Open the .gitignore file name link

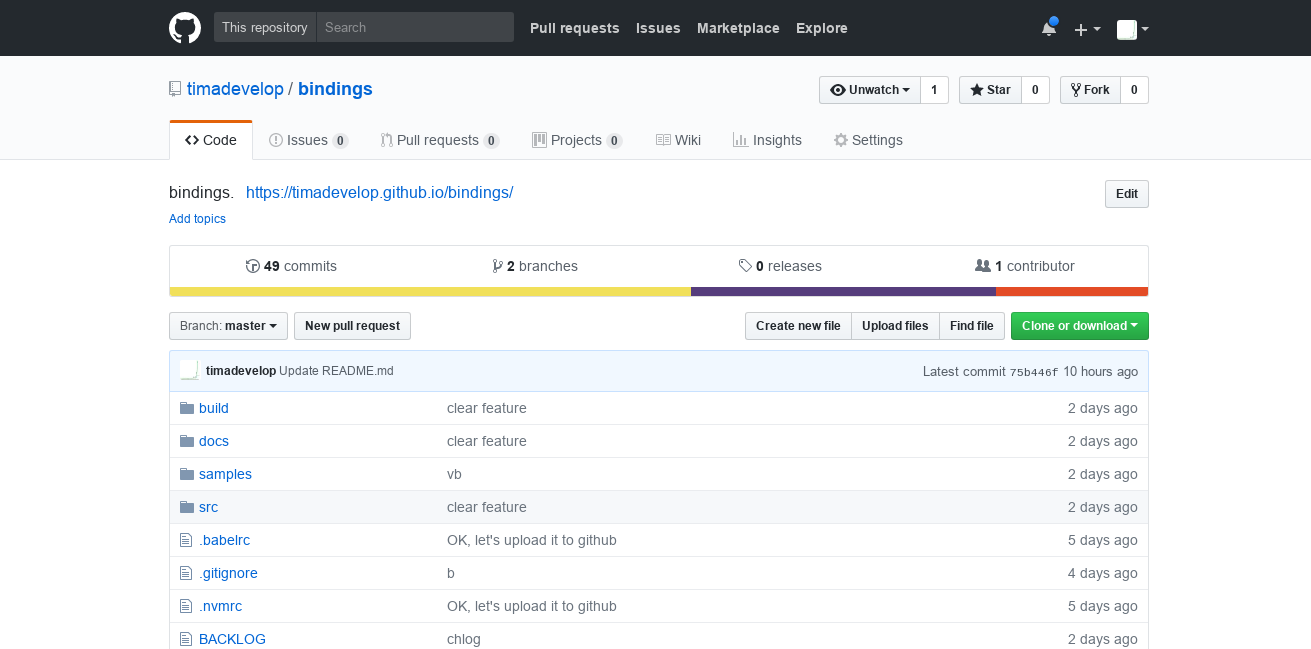tap(228, 573)
